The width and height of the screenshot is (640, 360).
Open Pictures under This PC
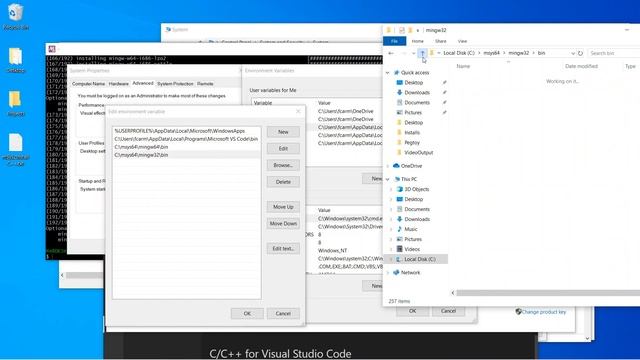coord(413,239)
